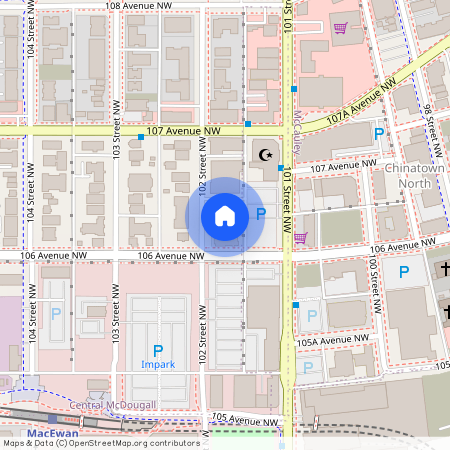Click the MacEwan station label
The image size is (450, 450).
53,433
